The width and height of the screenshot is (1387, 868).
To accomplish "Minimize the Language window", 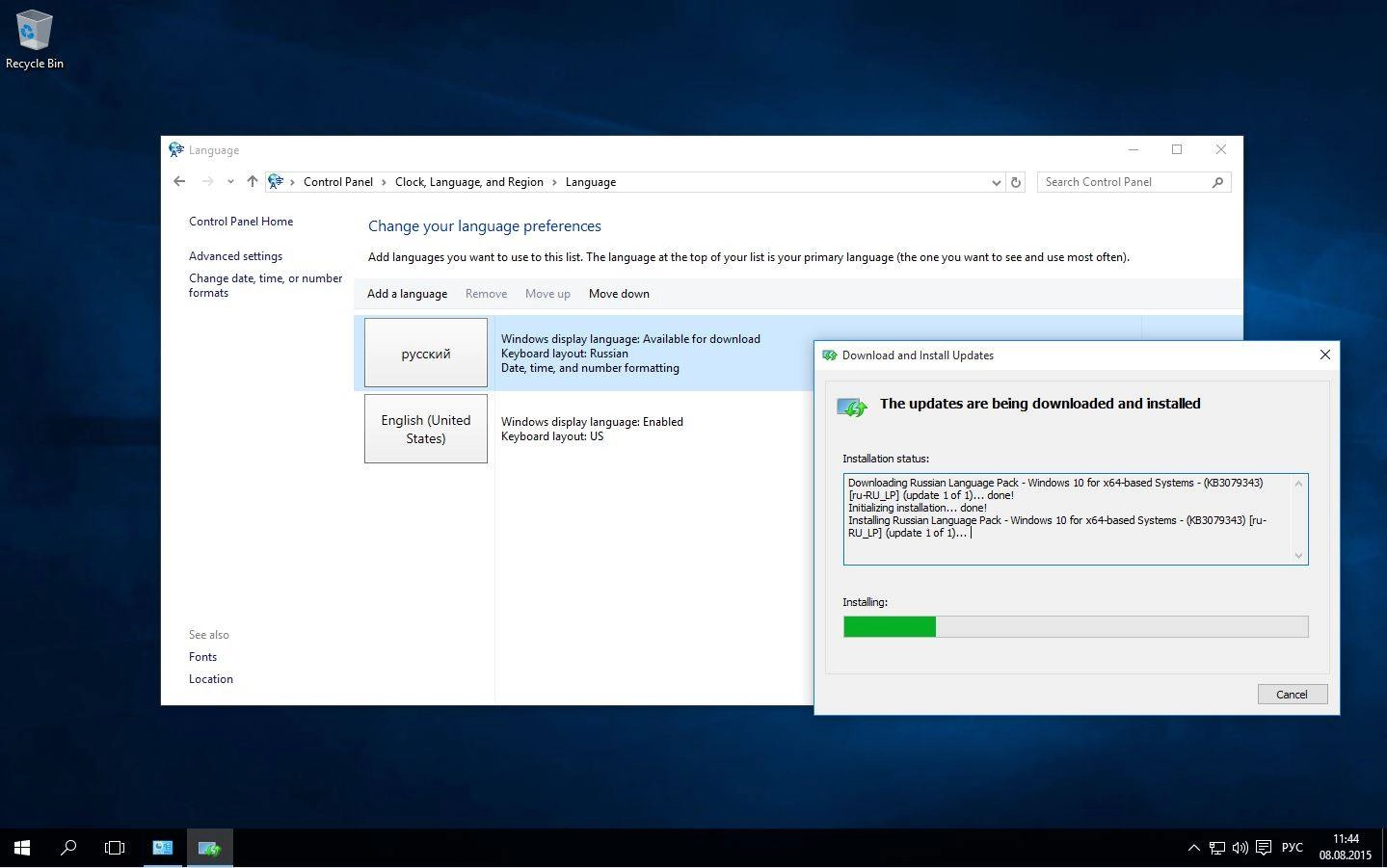I will click(x=1134, y=149).
